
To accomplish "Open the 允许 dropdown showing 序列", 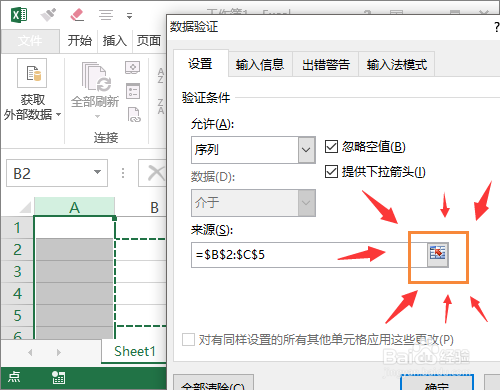I will (253, 150).
